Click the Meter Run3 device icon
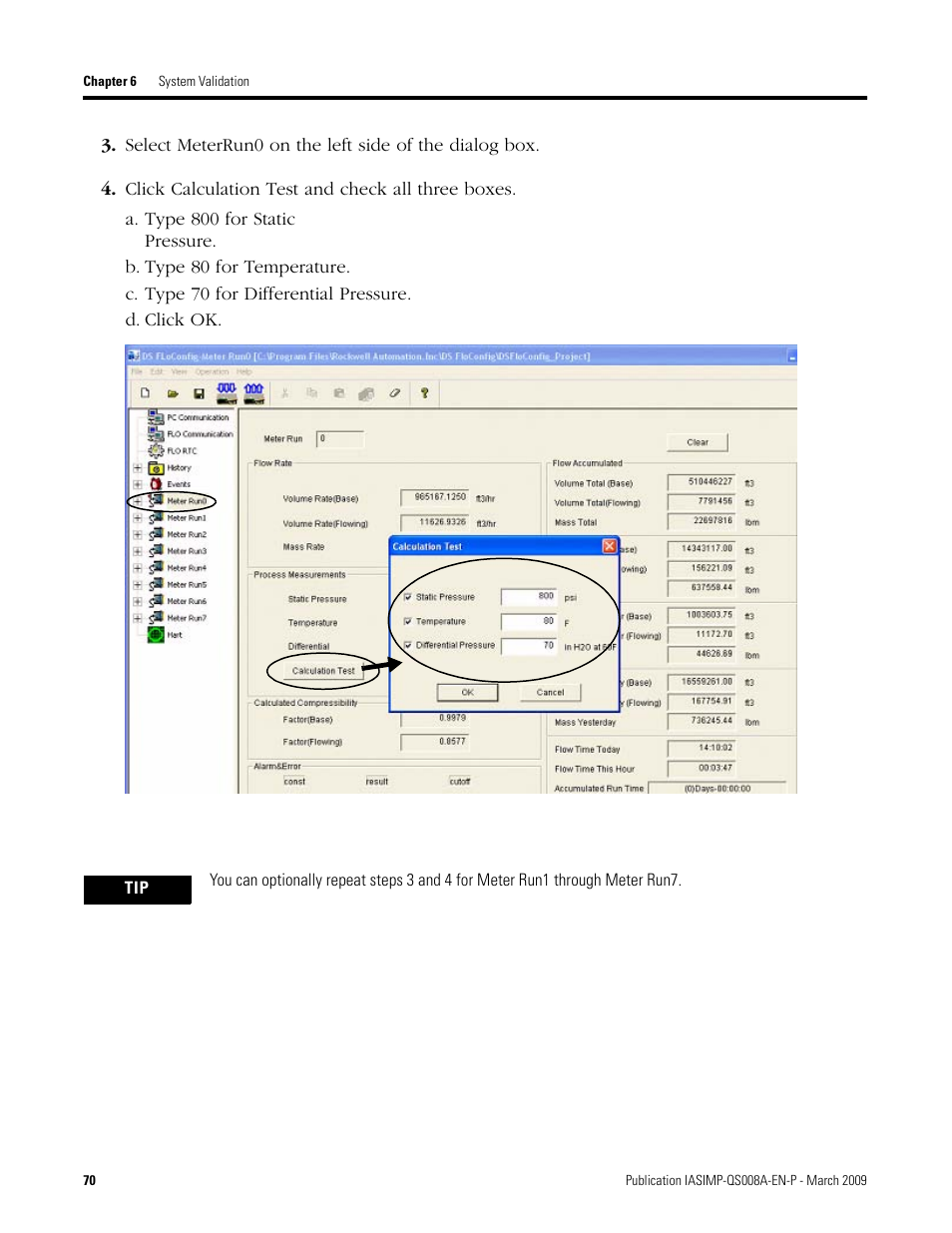This screenshot has height=1233, width=952. pyautogui.click(x=156, y=550)
